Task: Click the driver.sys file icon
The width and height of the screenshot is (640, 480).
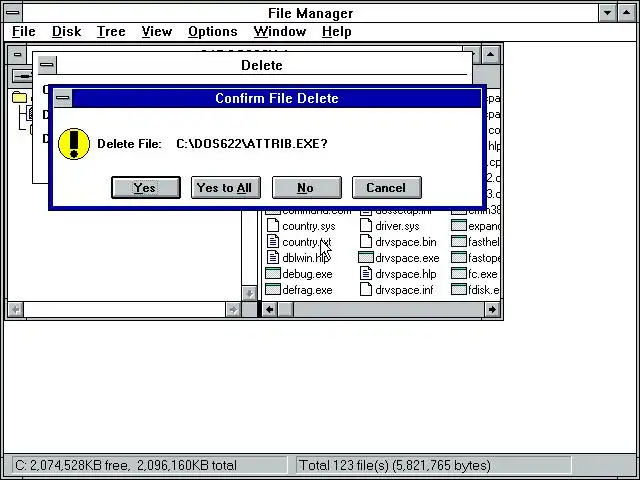Action: 366,225
